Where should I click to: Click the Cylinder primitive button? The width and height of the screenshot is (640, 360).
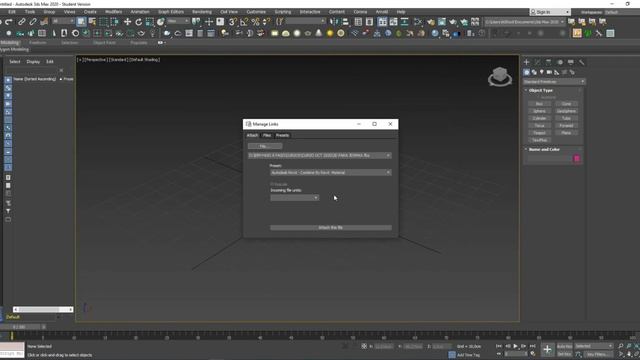[x=539, y=118]
